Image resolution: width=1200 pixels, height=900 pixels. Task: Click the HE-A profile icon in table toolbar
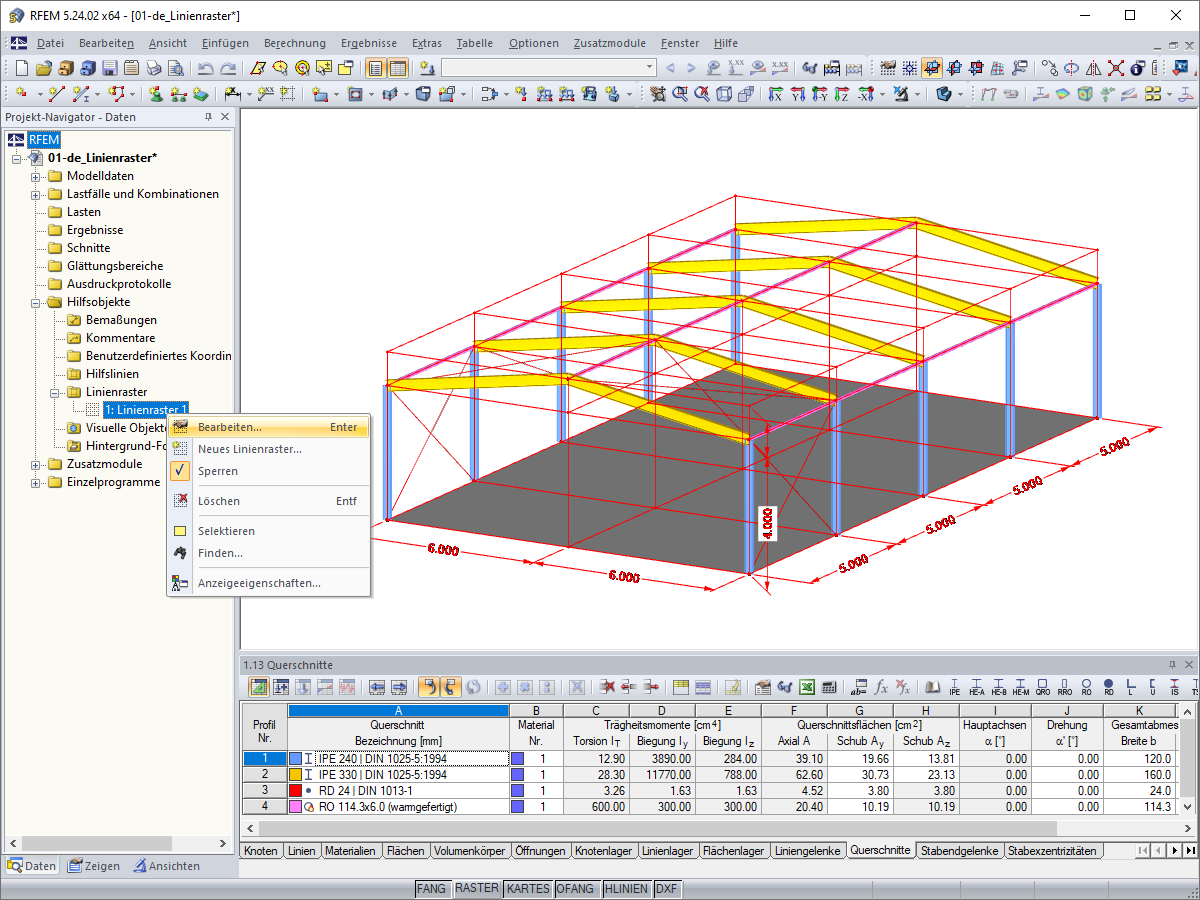pyautogui.click(x=977, y=687)
